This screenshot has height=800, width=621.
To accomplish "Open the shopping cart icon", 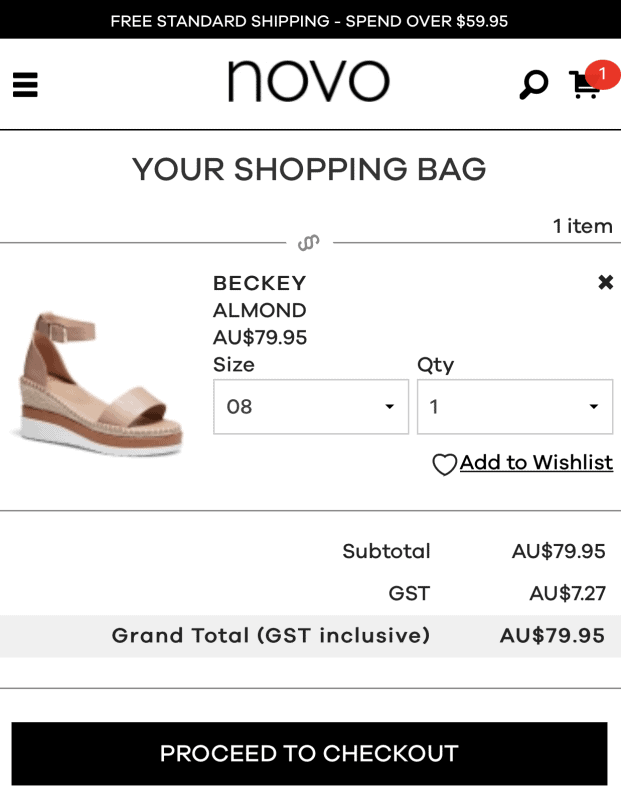I will coord(582,87).
